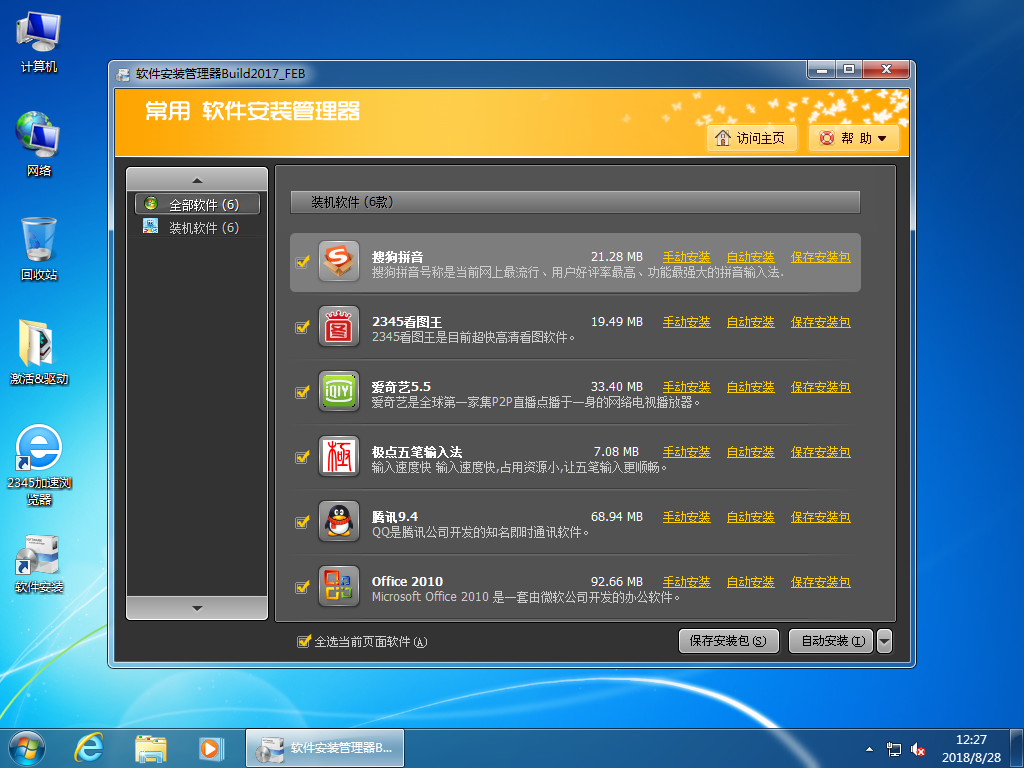Click the 68.94 MB size text

(x=616, y=517)
